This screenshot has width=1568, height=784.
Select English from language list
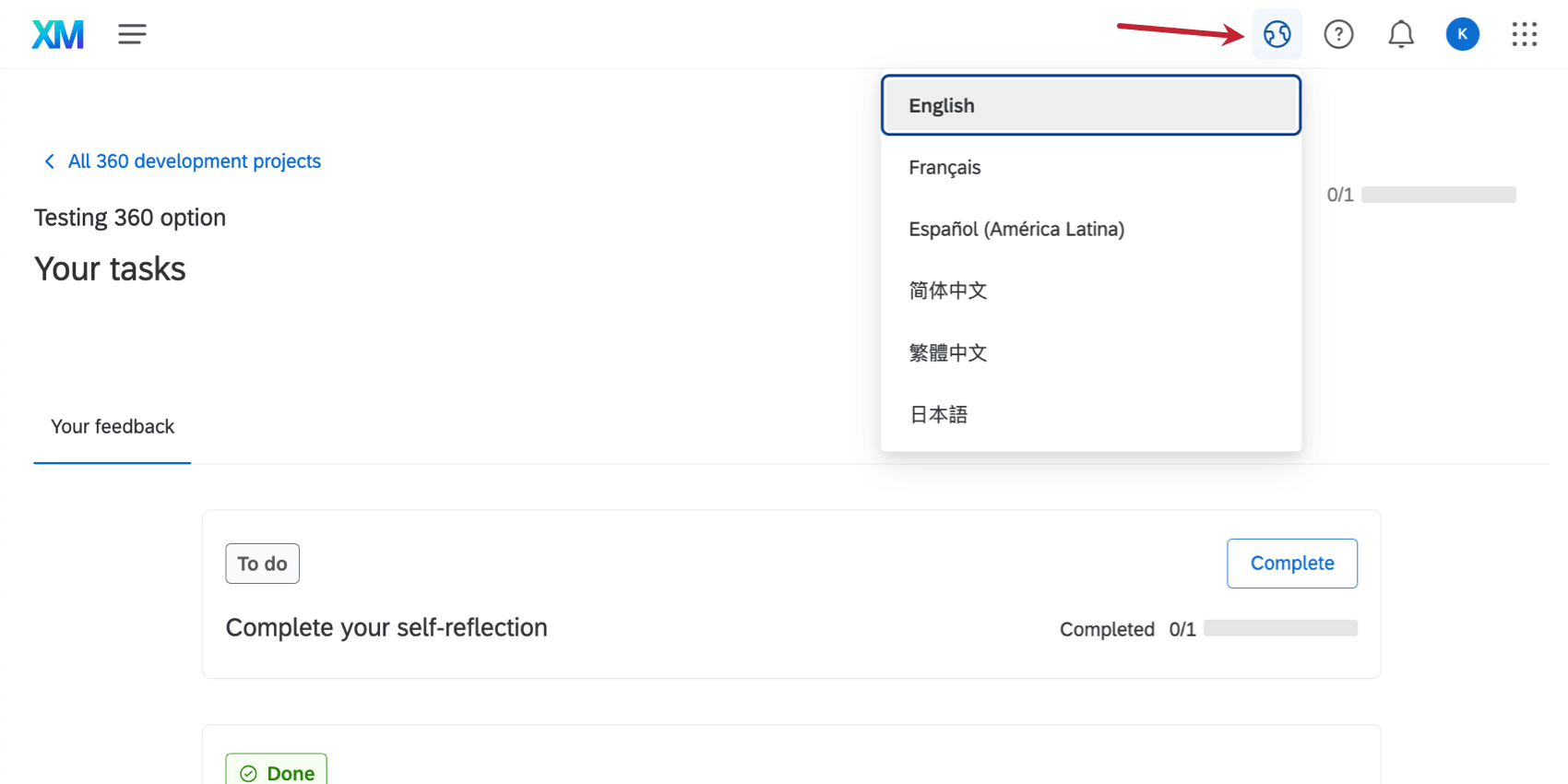(x=1090, y=106)
